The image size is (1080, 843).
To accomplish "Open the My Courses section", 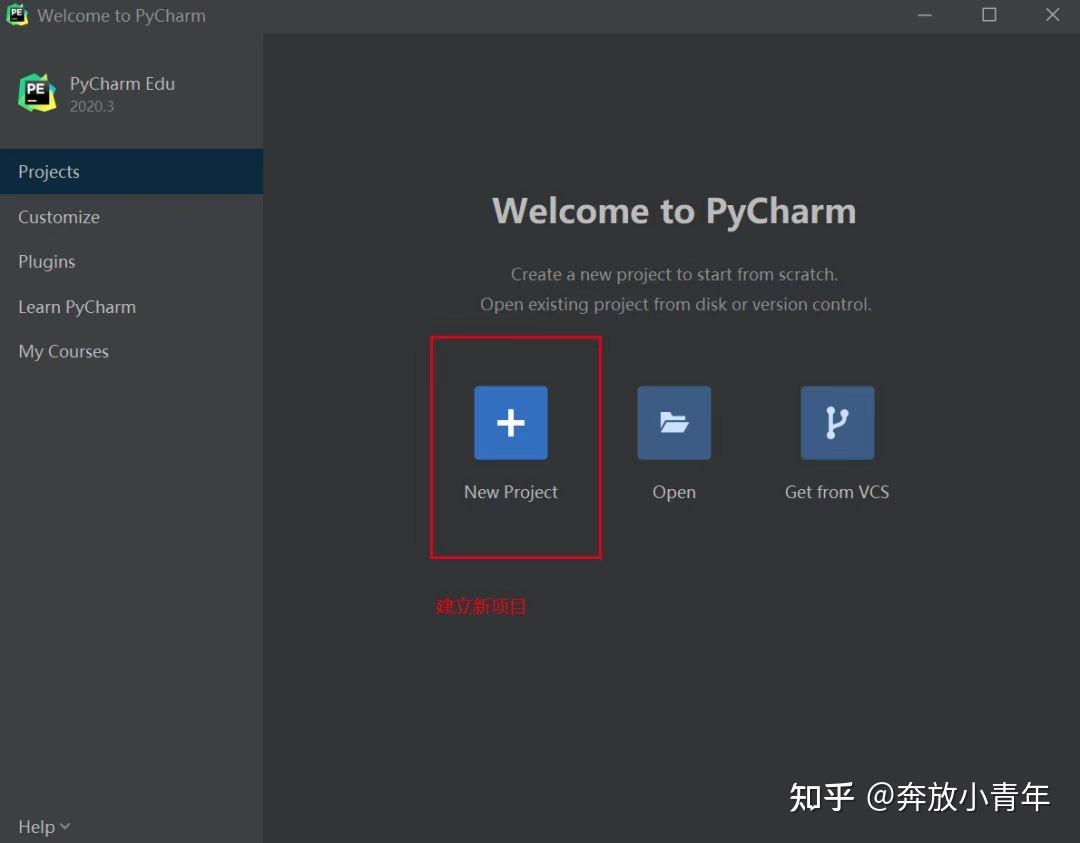I will (x=63, y=351).
